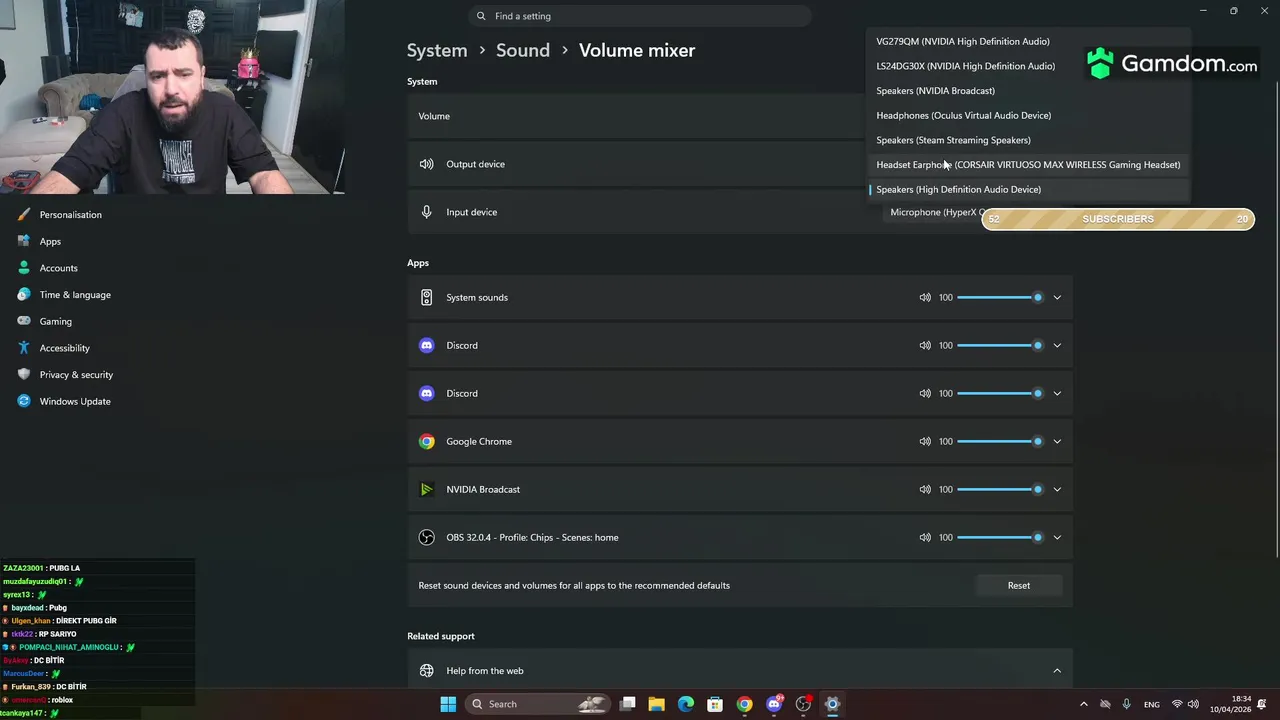Expand the first Discord row chevron

pos(1057,345)
